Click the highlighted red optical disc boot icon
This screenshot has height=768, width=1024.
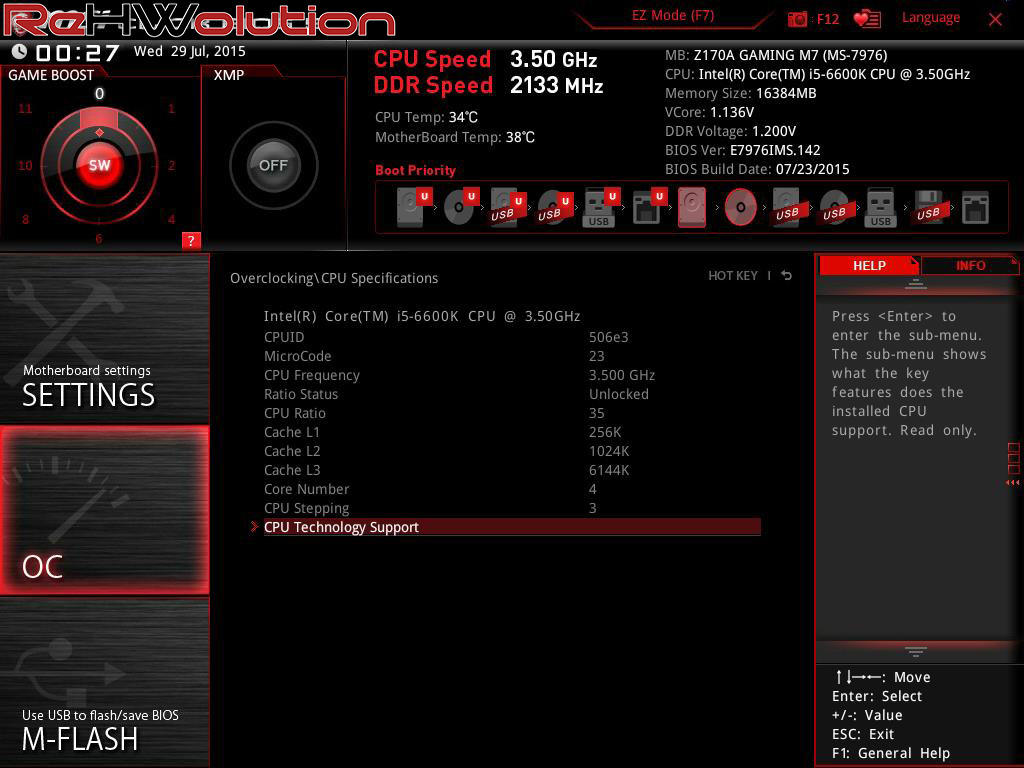[x=740, y=208]
